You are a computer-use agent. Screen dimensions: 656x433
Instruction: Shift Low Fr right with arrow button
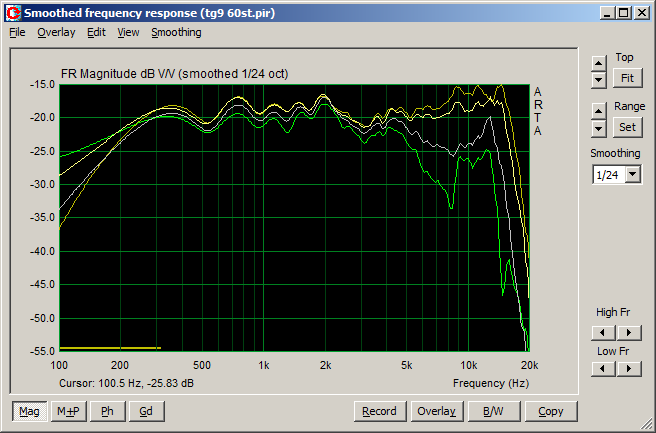(x=629, y=369)
